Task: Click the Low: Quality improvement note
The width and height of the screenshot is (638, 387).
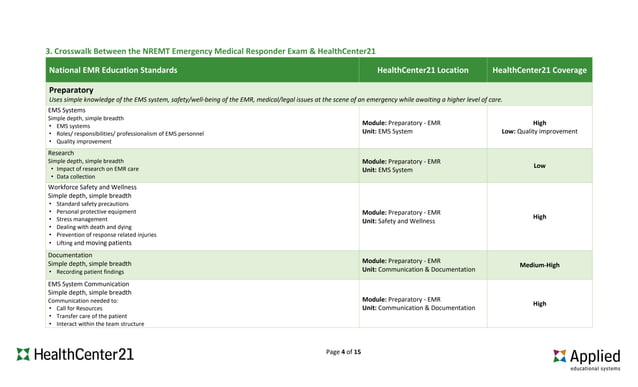Action: (540, 131)
